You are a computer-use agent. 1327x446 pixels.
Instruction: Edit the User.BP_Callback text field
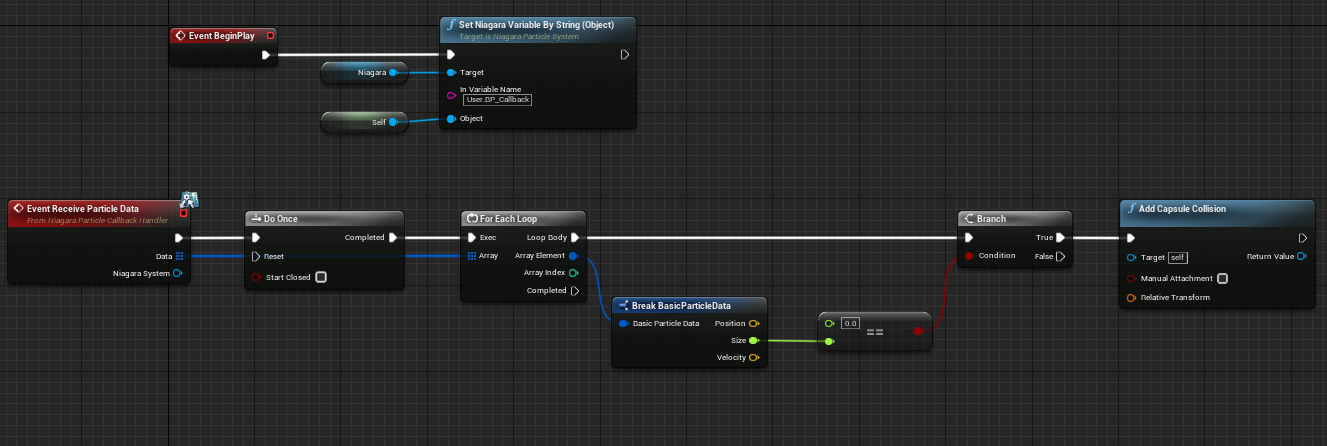(497, 99)
